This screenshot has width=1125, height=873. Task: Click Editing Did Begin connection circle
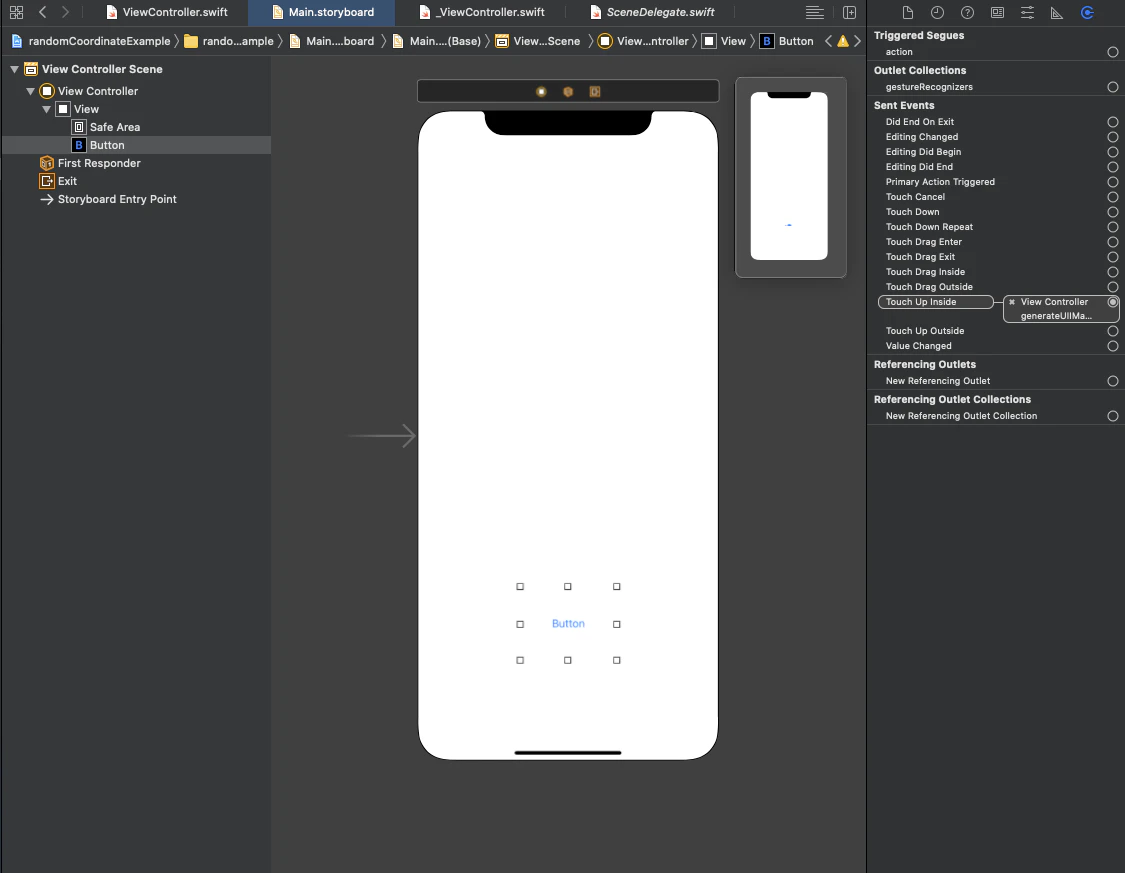(1113, 152)
